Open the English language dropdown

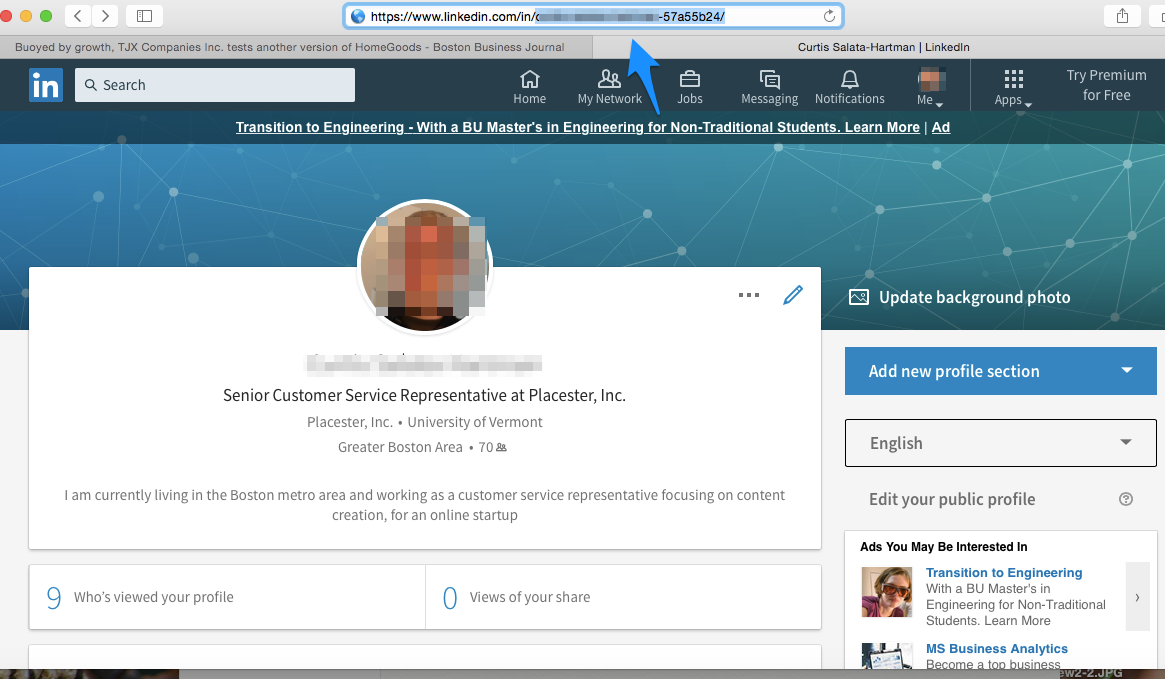pyautogui.click(x=1000, y=443)
